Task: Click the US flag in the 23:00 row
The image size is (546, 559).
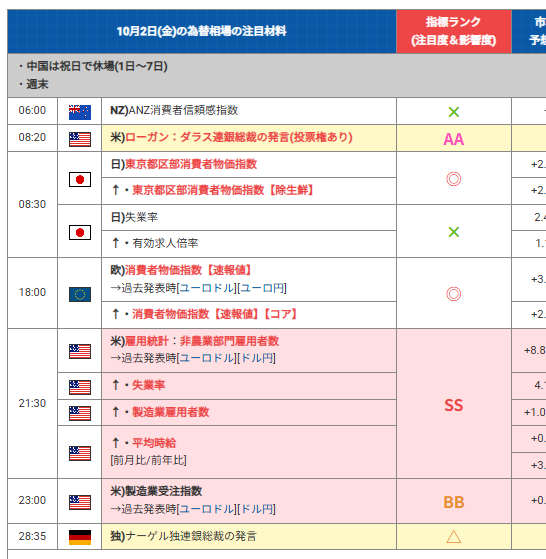Action: pos(79,502)
